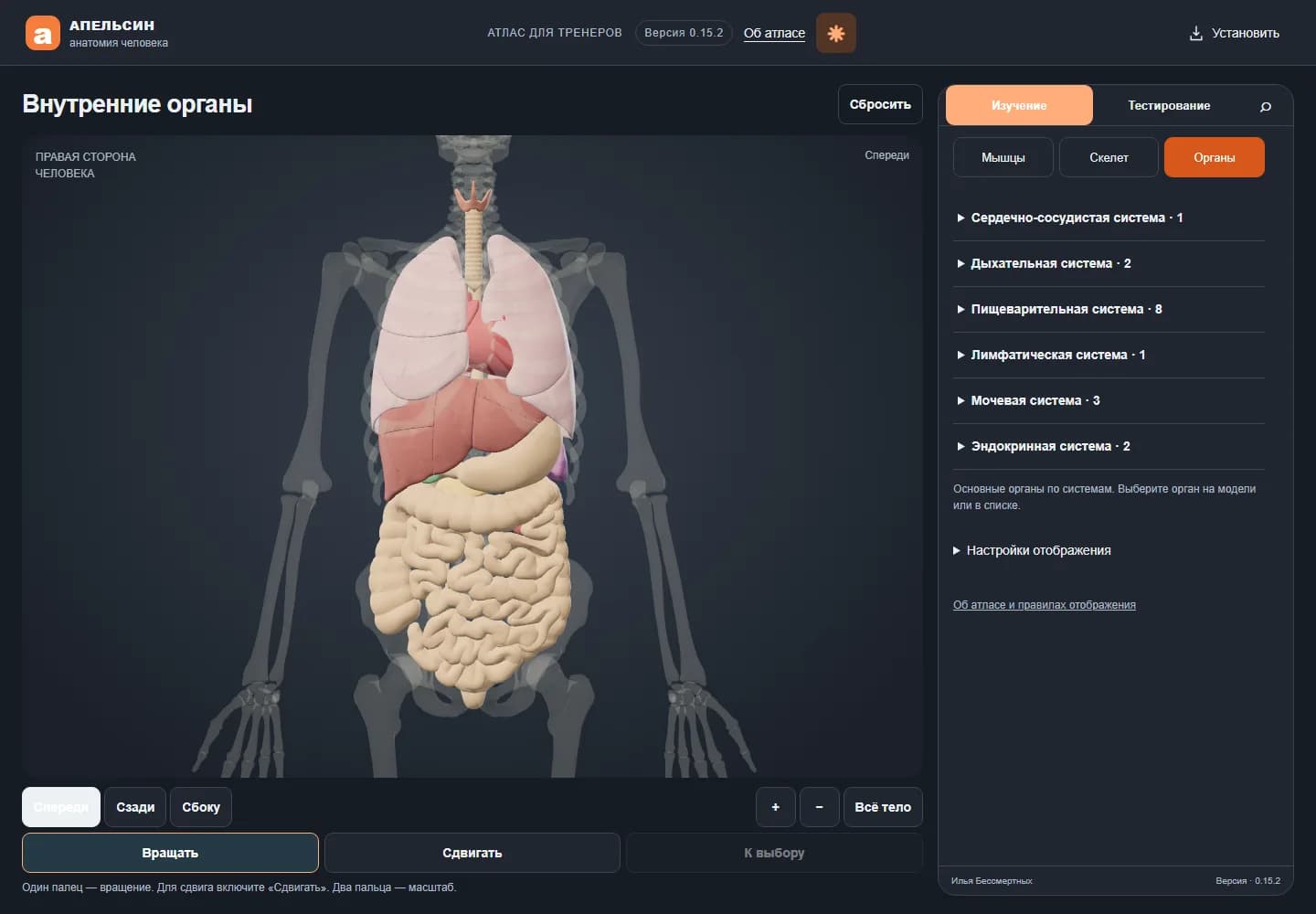Expand Мочевая система section
This screenshot has height=914, width=1316.
point(1109,400)
